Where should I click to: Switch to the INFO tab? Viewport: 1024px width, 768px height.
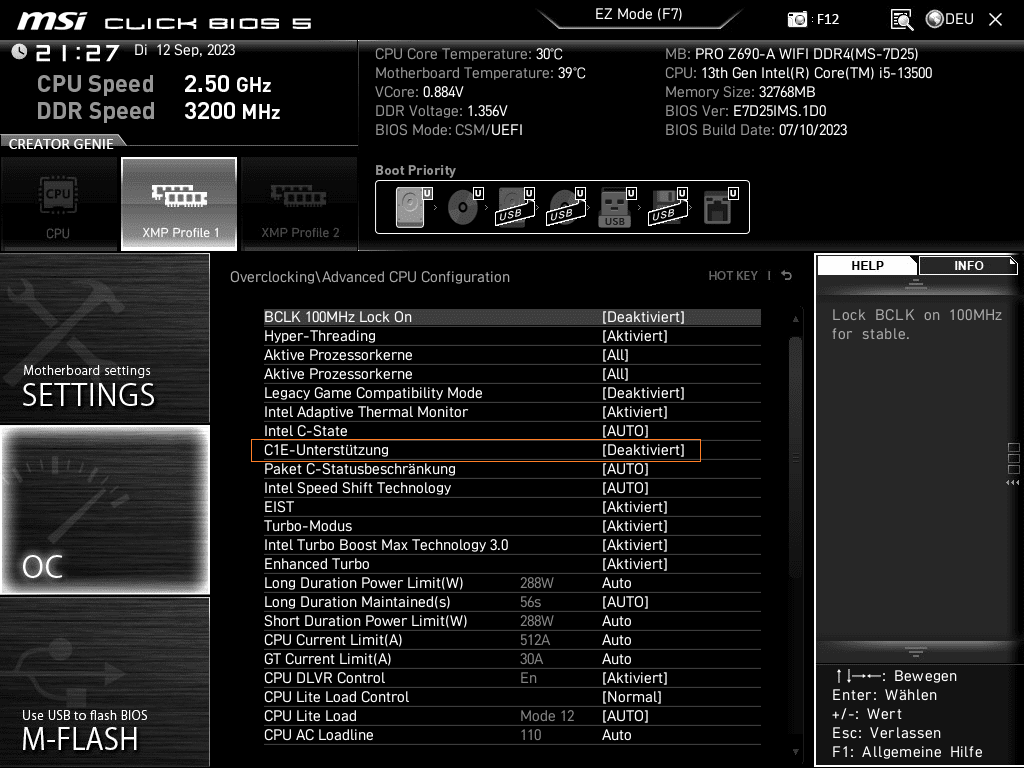point(968,265)
